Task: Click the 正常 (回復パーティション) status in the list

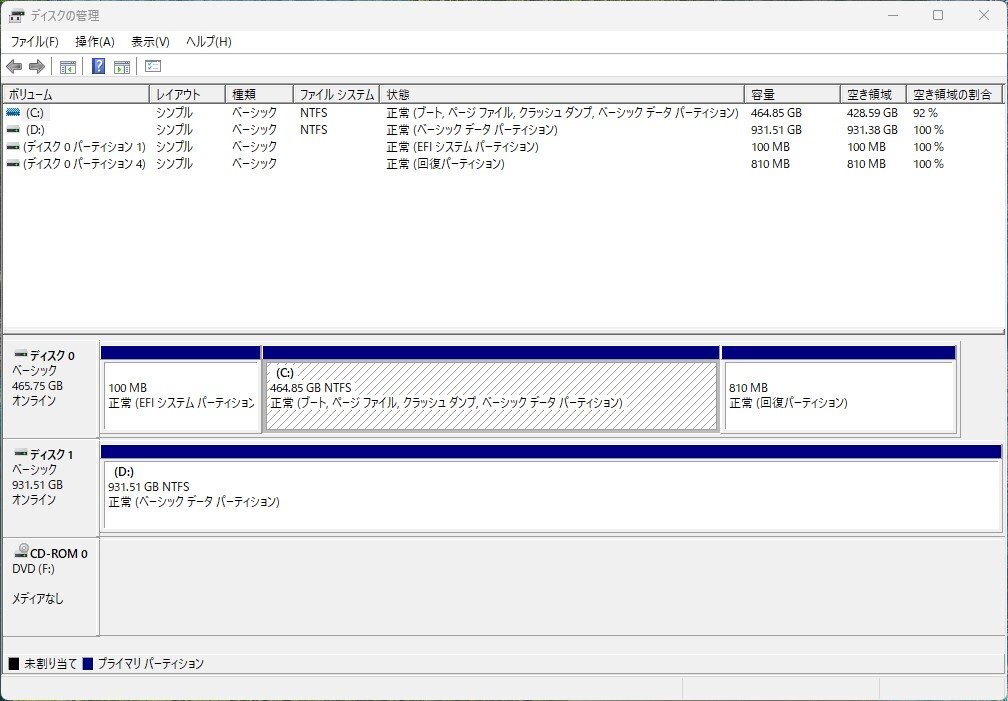Action: 446,163
